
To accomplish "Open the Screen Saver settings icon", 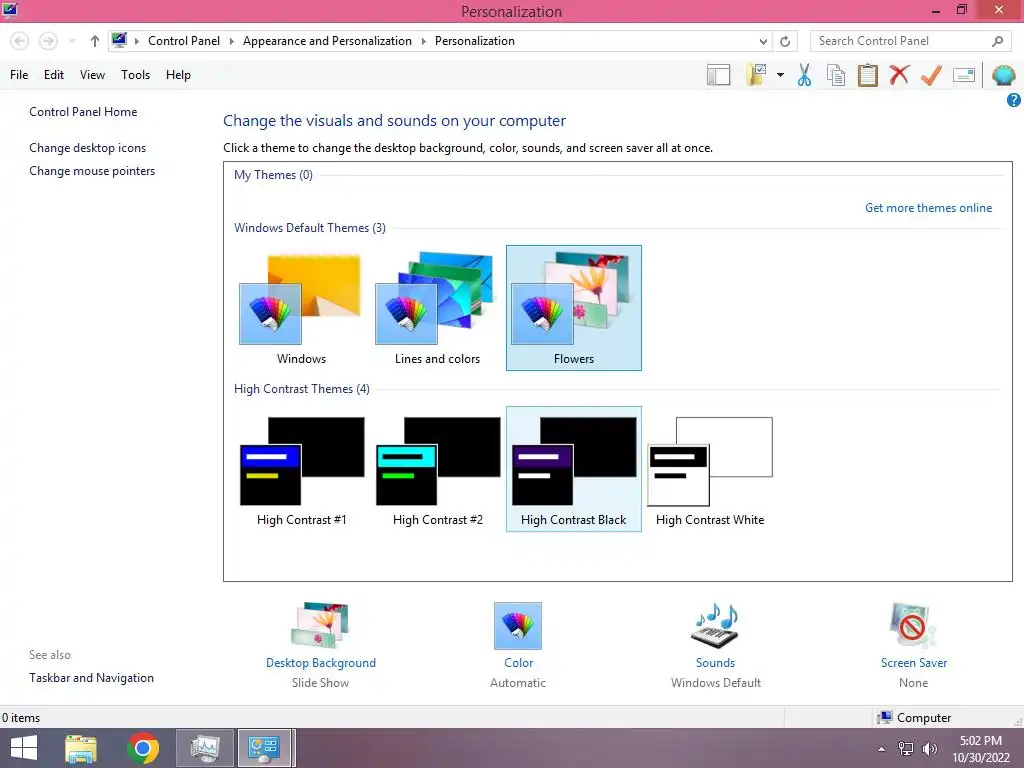I will pyautogui.click(x=913, y=626).
